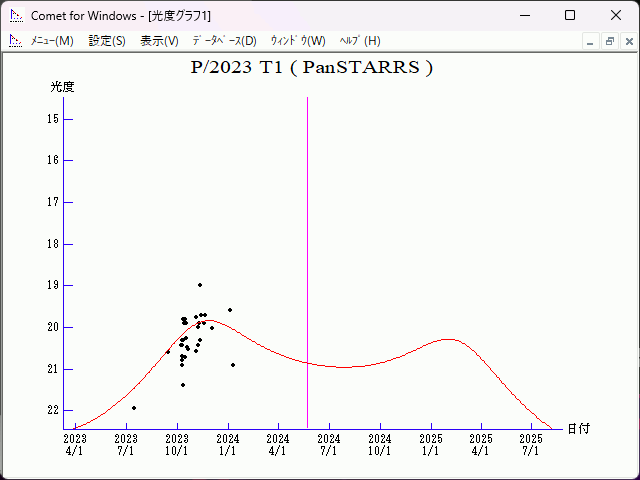The width and height of the screenshot is (640, 480).
Task: Click the 日付 date axis label
Action: pyautogui.click(x=578, y=428)
